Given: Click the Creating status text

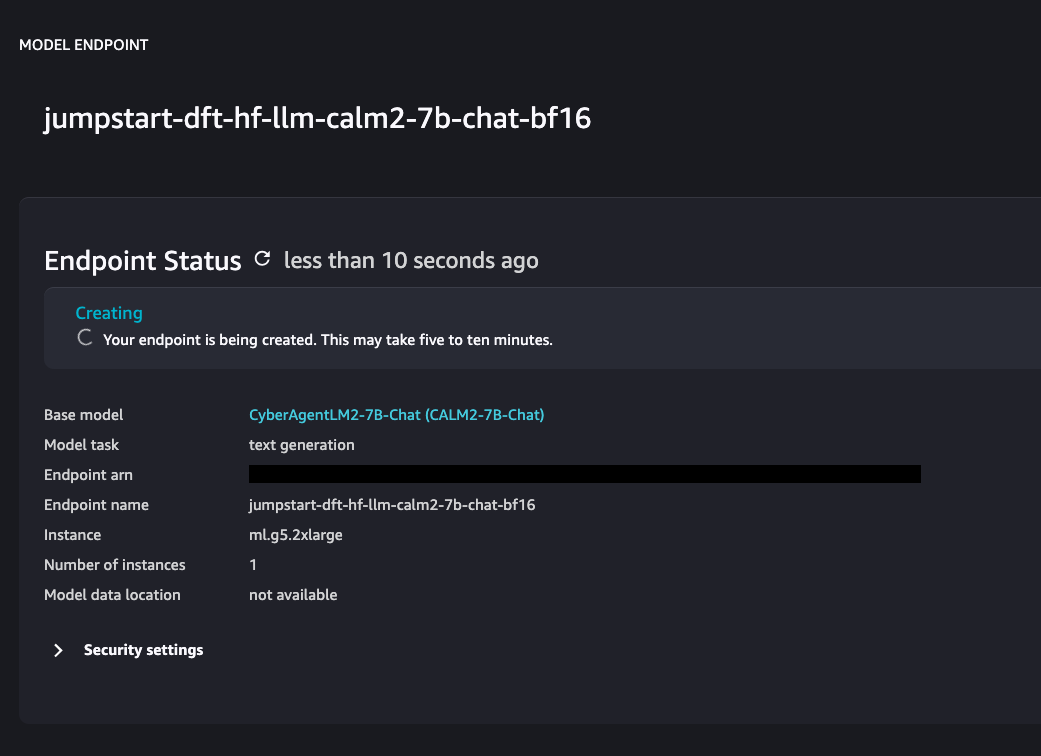Looking at the screenshot, I should [x=109, y=313].
